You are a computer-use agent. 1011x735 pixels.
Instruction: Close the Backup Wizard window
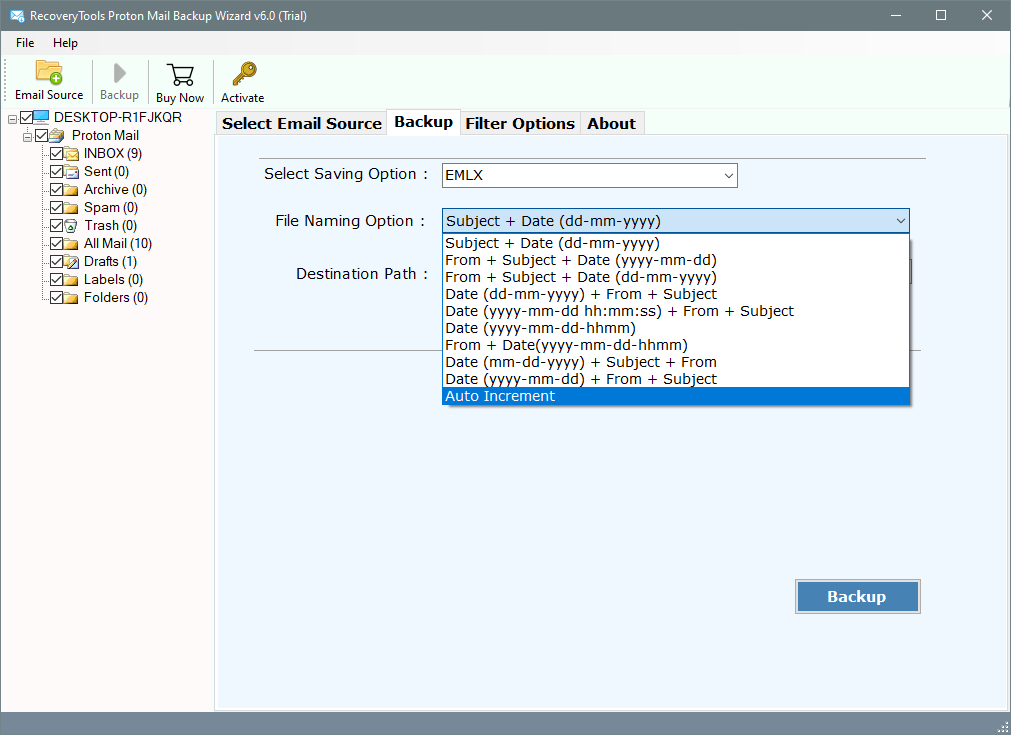pyautogui.click(x=986, y=15)
